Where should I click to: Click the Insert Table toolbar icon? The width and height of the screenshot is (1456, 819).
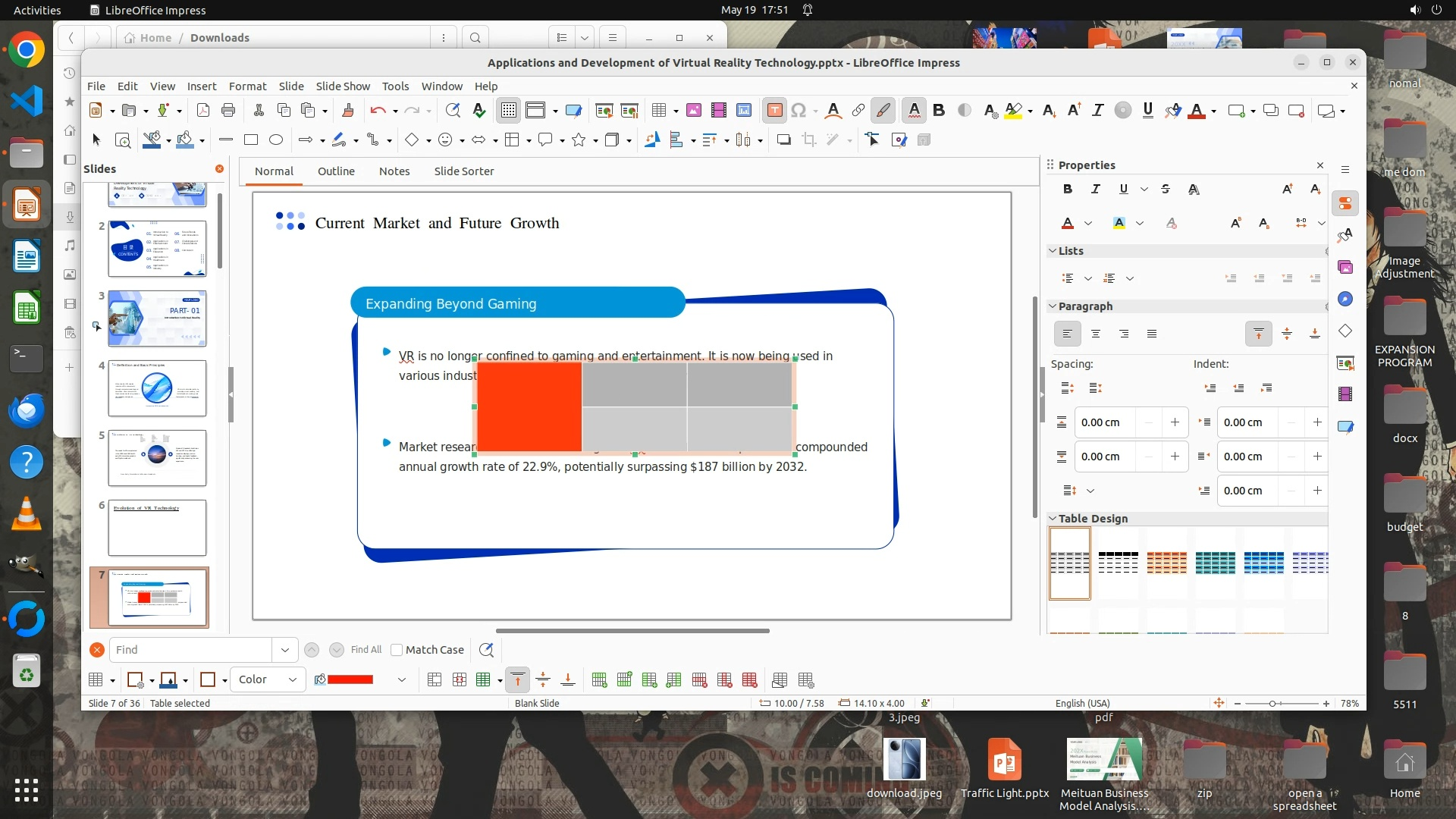click(658, 111)
